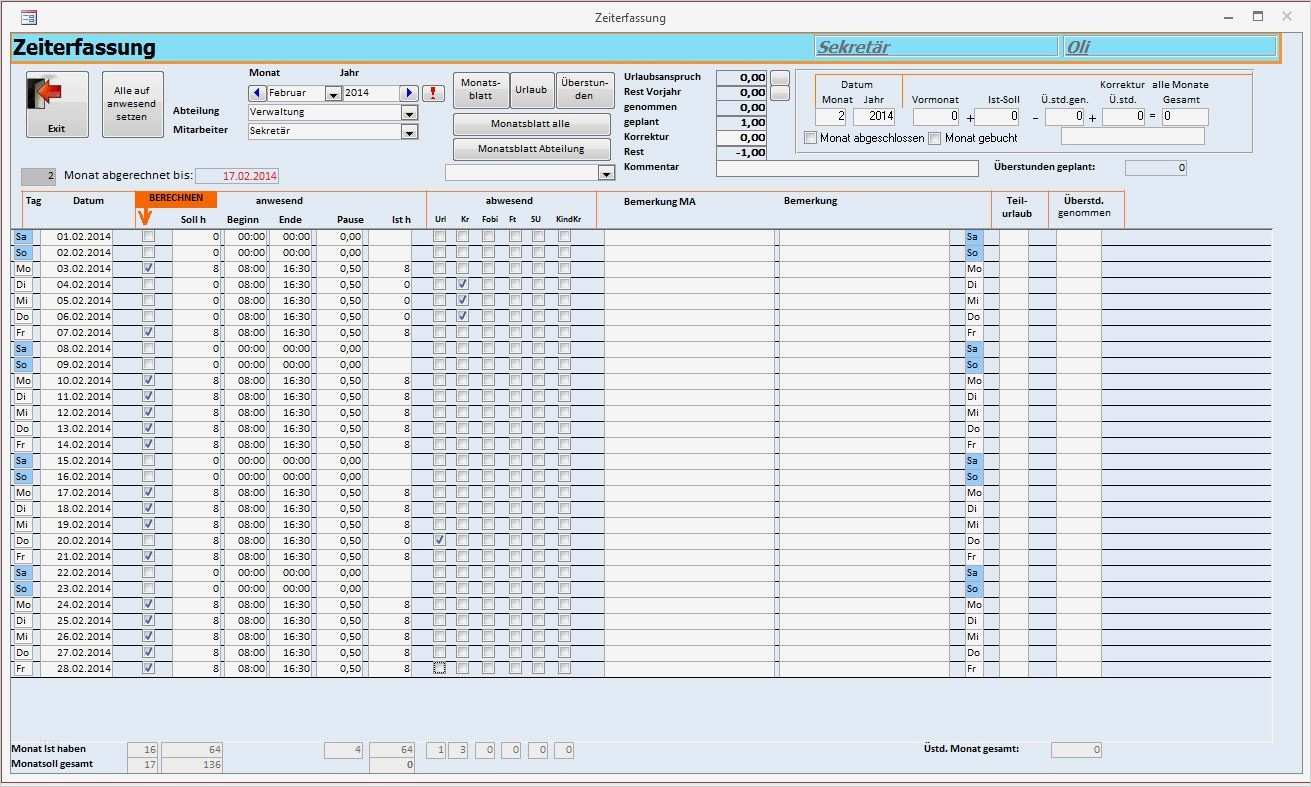Go to previous month with blue left arrow

coord(257,92)
